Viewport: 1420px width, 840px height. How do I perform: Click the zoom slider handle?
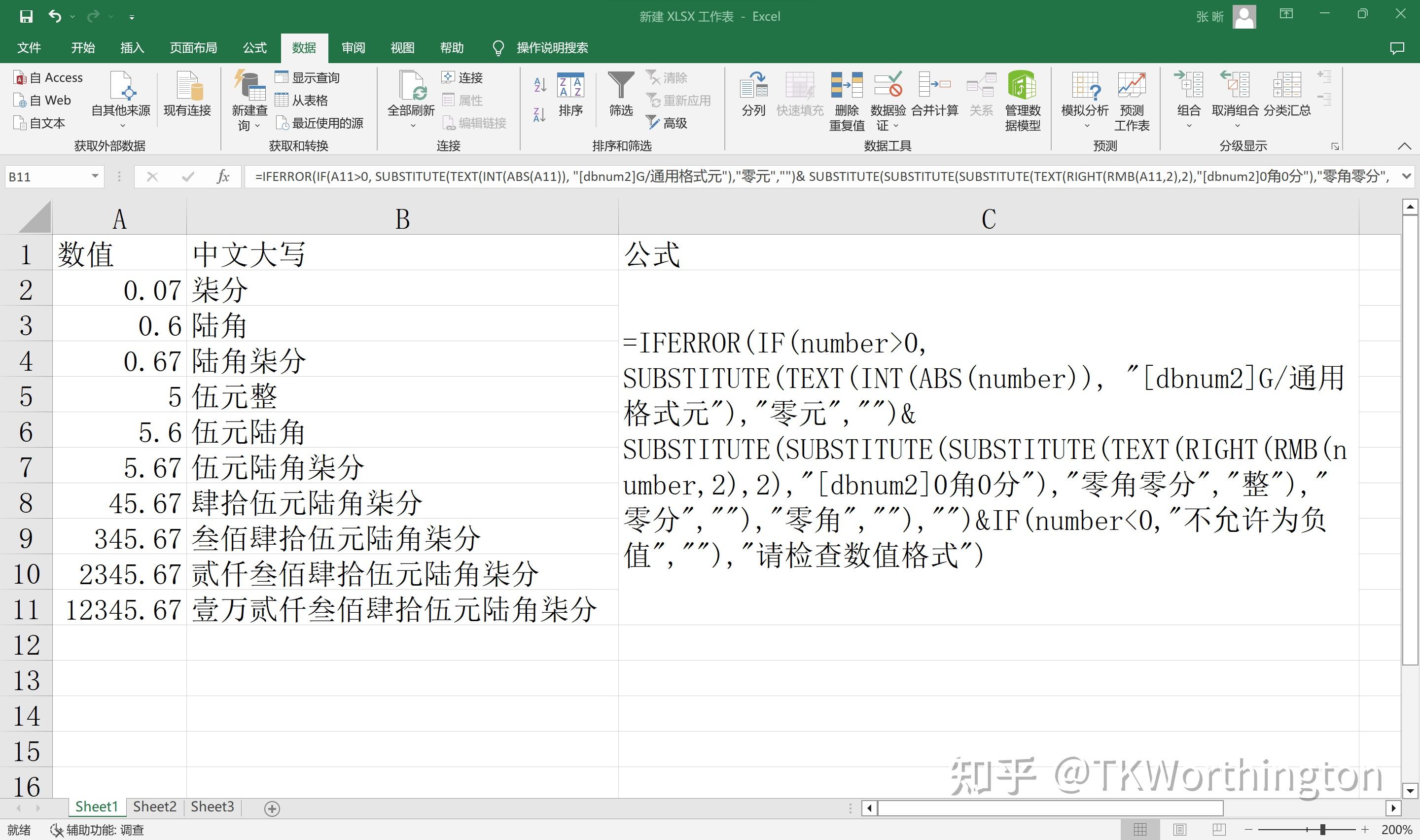click(x=1323, y=830)
